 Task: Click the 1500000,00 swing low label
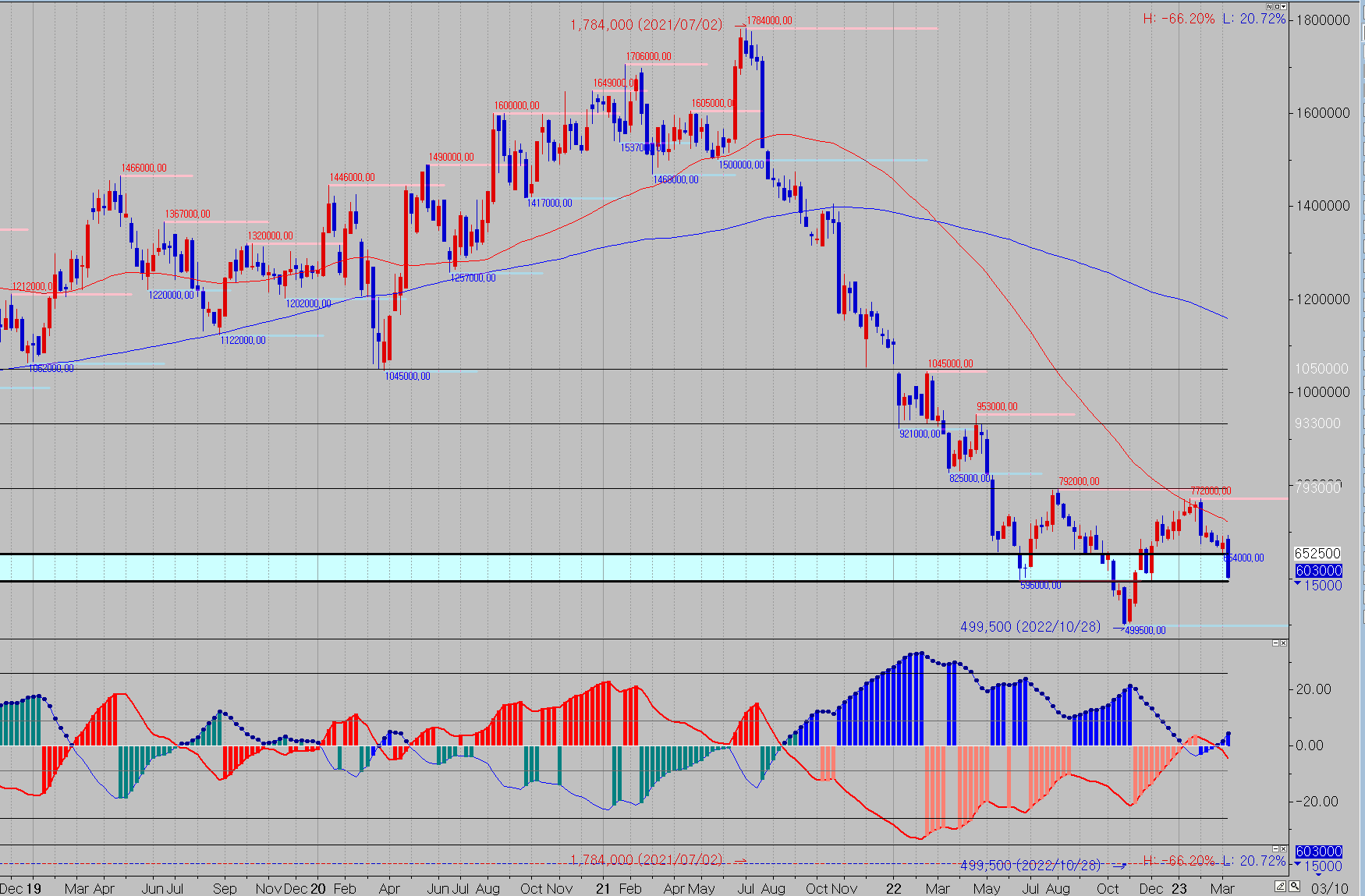(x=742, y=165)
